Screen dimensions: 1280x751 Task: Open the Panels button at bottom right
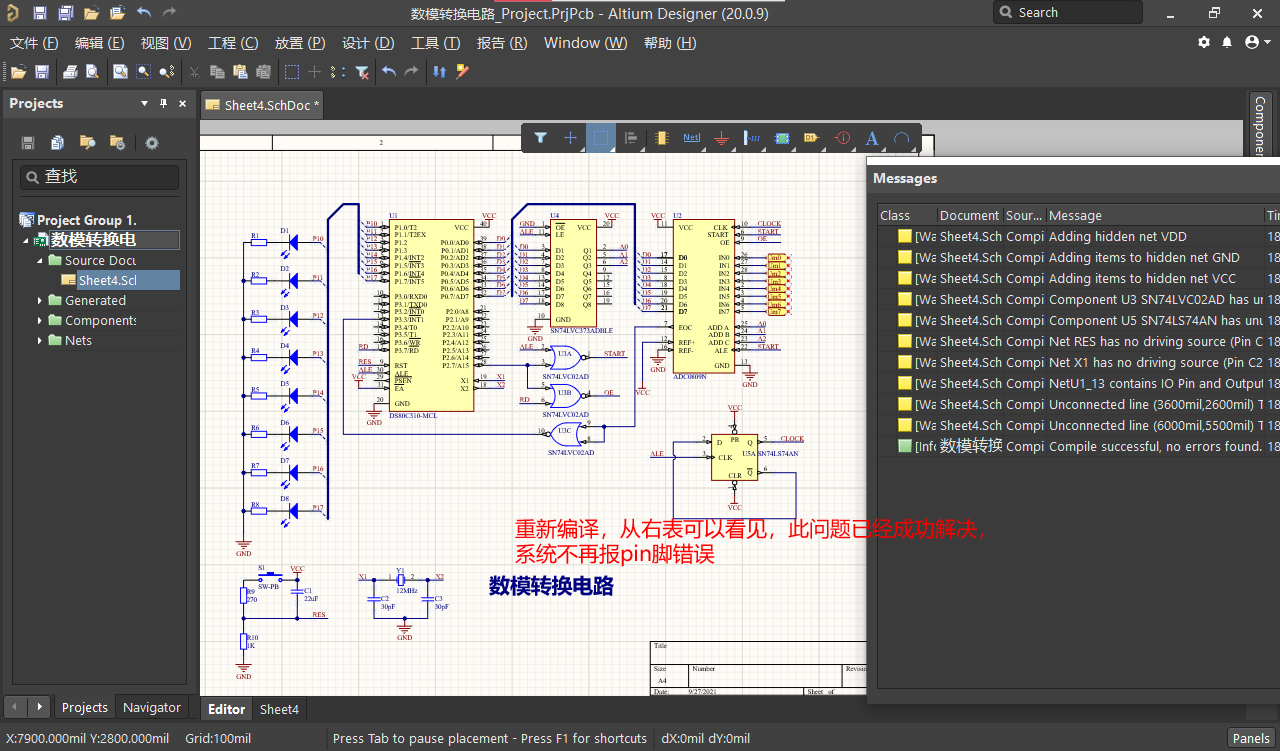[x=1251, y=738]
